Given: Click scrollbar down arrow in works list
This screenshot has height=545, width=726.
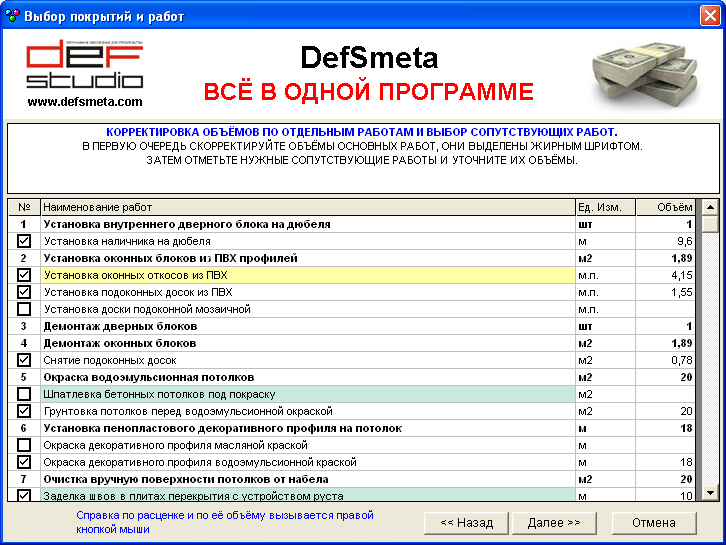Looking at the screenshot, I should (x=710, y=493).
